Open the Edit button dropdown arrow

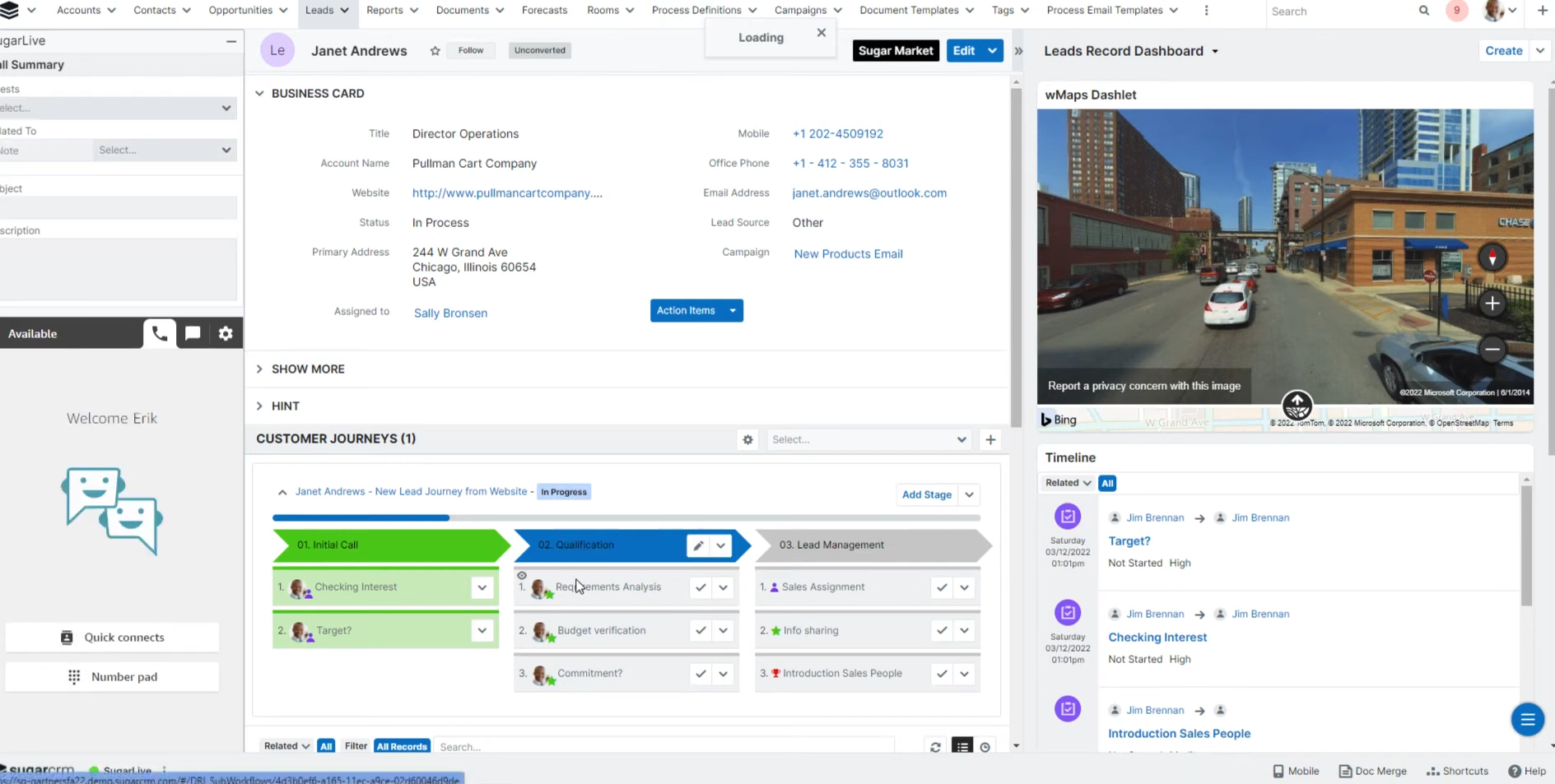click(993, 51)
